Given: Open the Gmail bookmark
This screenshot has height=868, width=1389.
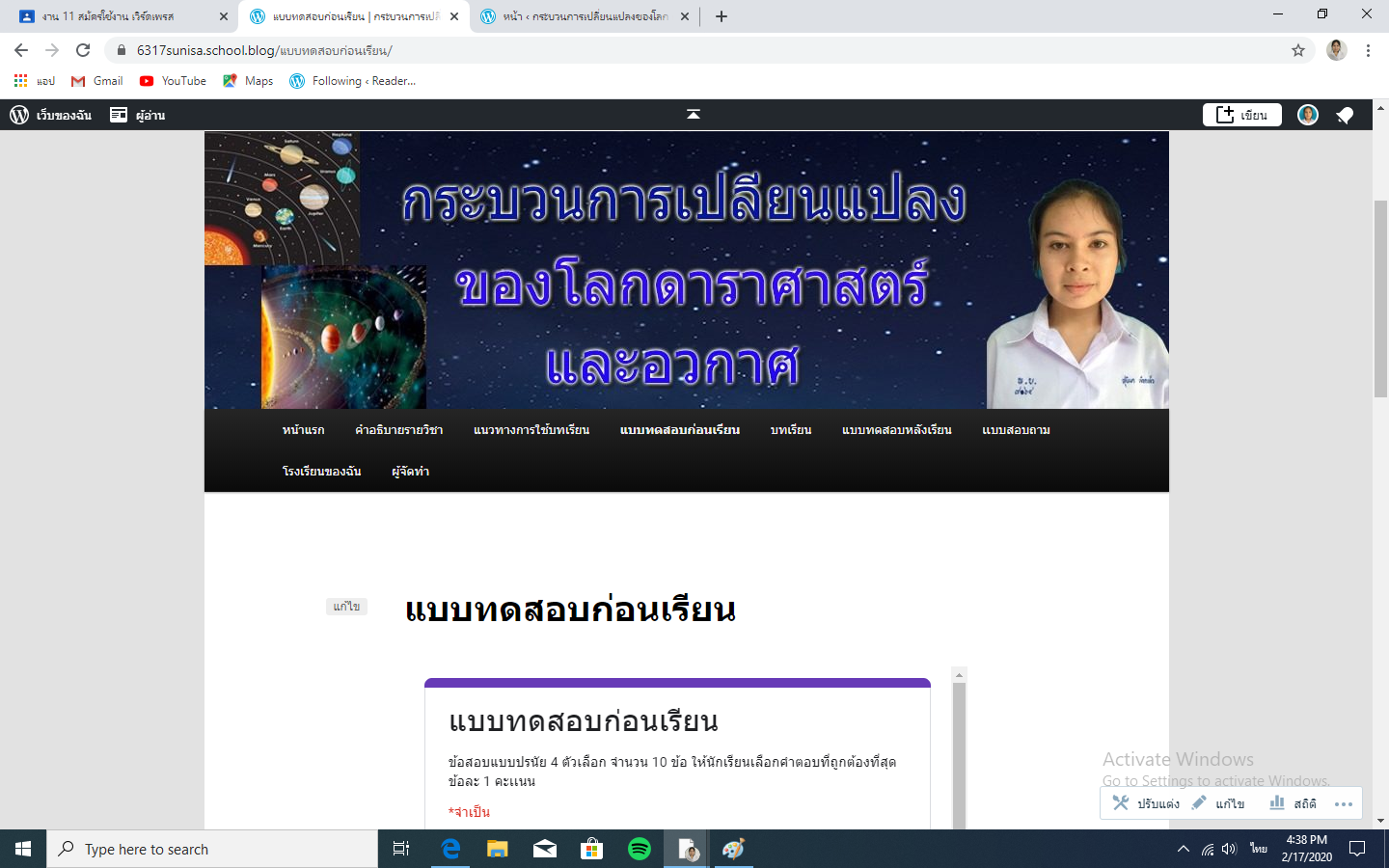Looking at the screenshot, I should (x=97, y=81).
